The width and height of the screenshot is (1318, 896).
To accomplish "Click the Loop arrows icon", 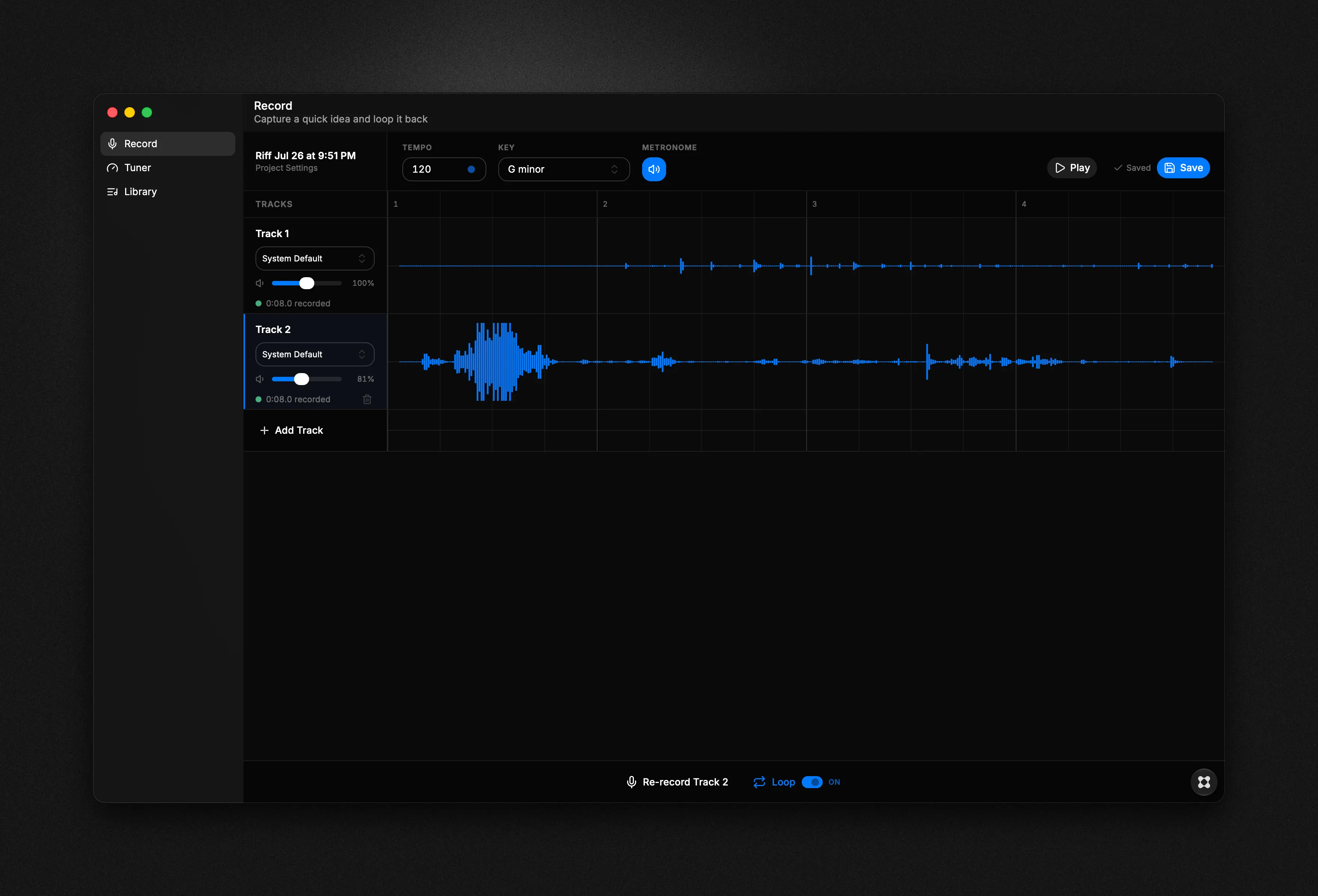I will pyautogui.click(x=759, y=782).
